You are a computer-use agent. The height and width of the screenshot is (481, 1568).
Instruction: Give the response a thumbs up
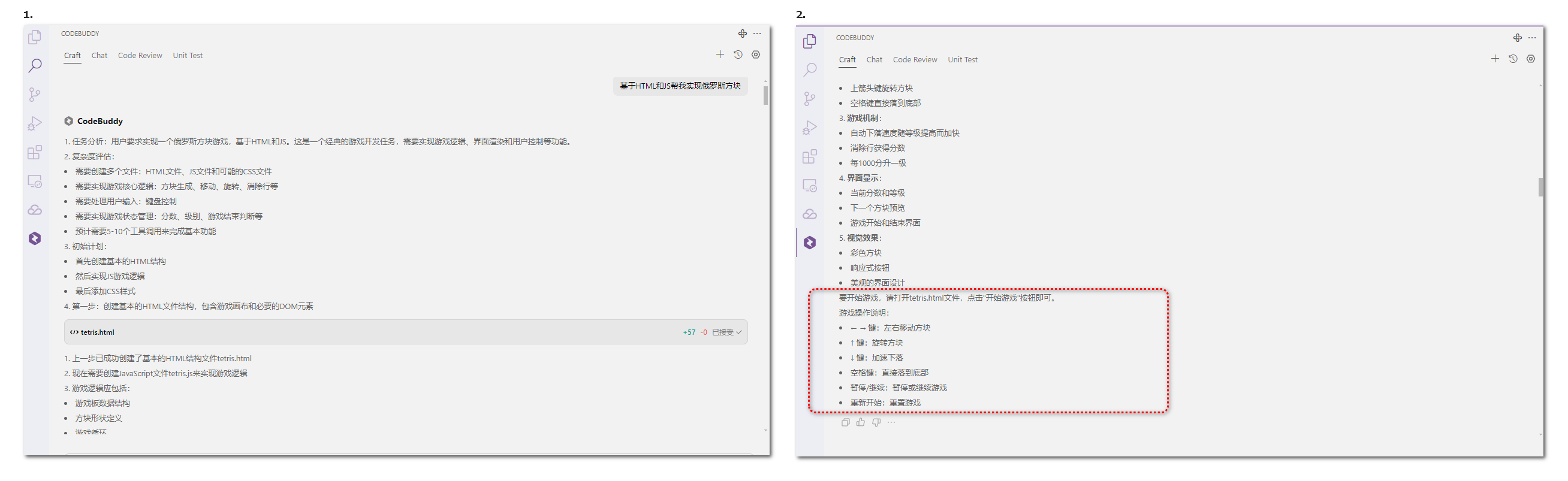coord(861,422)
